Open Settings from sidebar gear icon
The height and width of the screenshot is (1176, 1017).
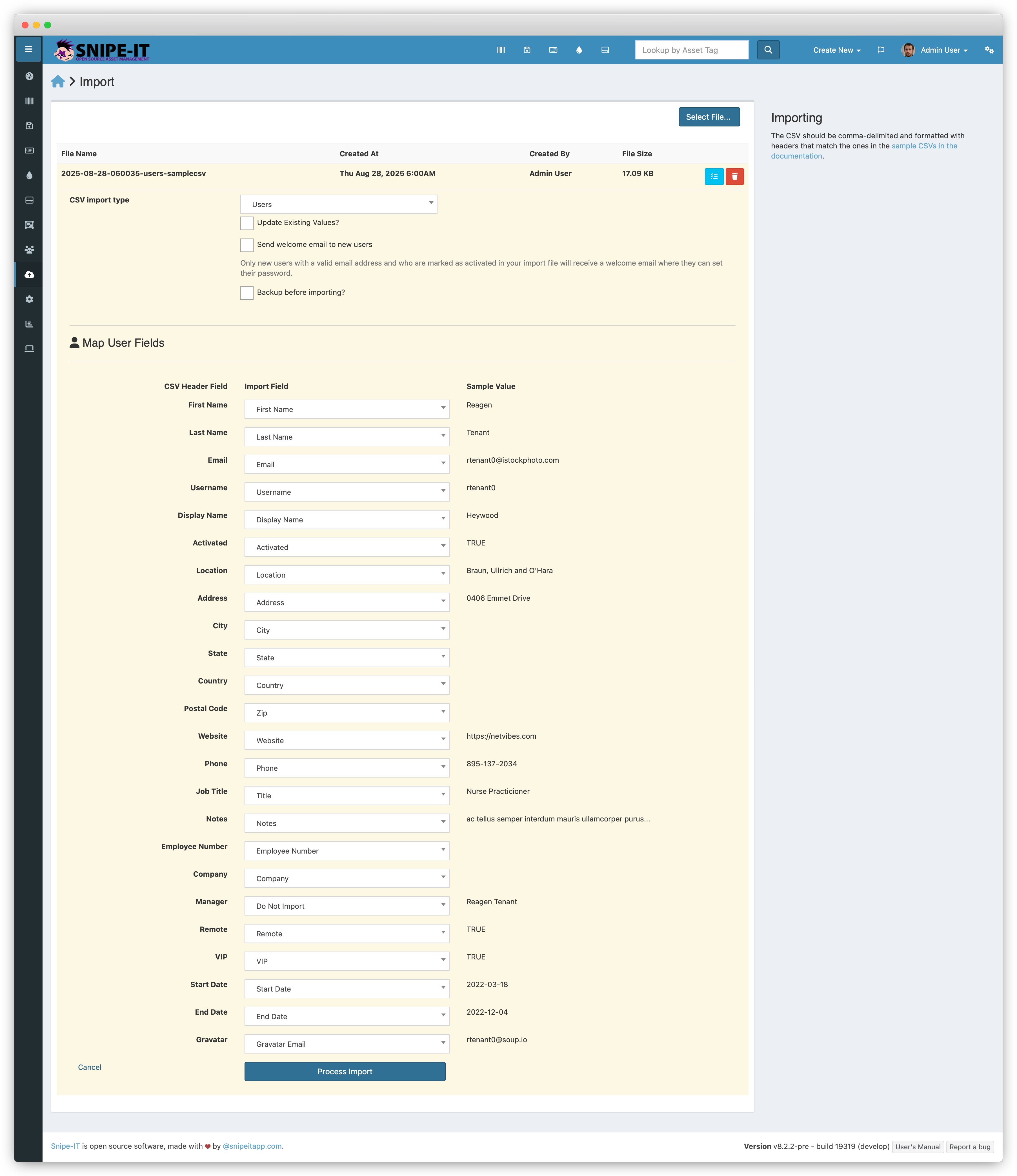(30, 299)
